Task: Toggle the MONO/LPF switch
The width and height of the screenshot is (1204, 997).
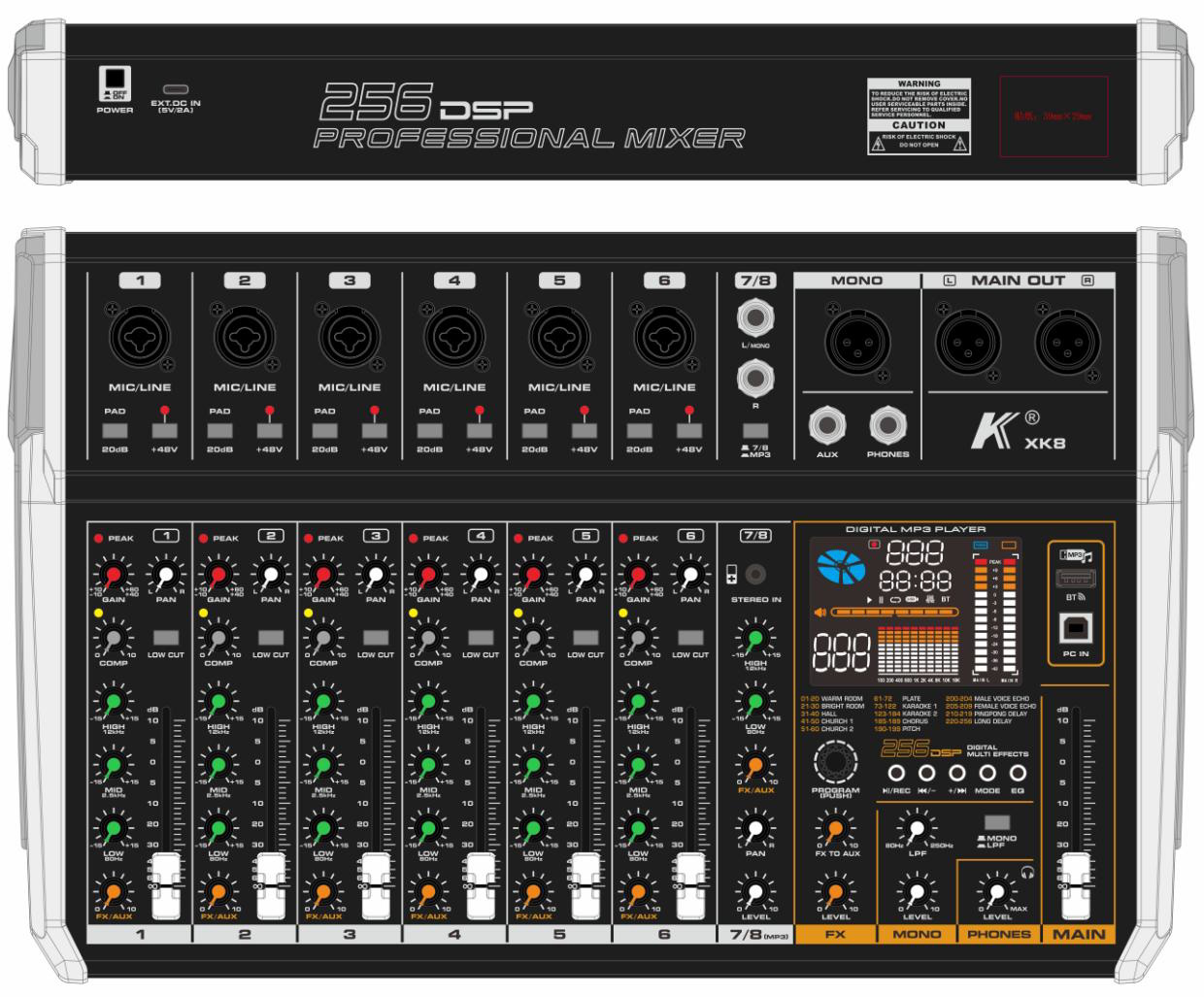Action: [997, 823]
